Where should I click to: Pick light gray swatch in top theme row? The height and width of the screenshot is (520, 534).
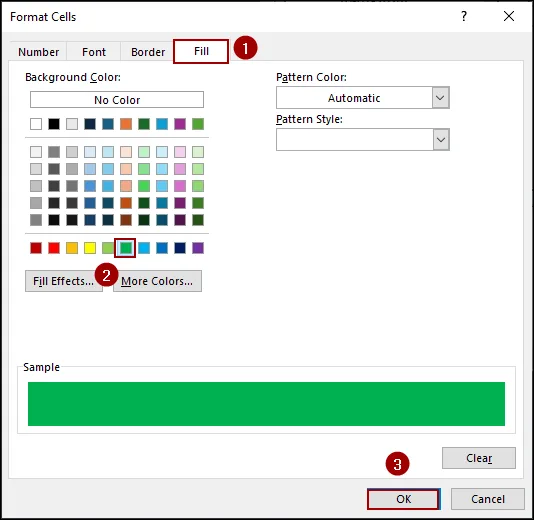(x=72, y=124)
